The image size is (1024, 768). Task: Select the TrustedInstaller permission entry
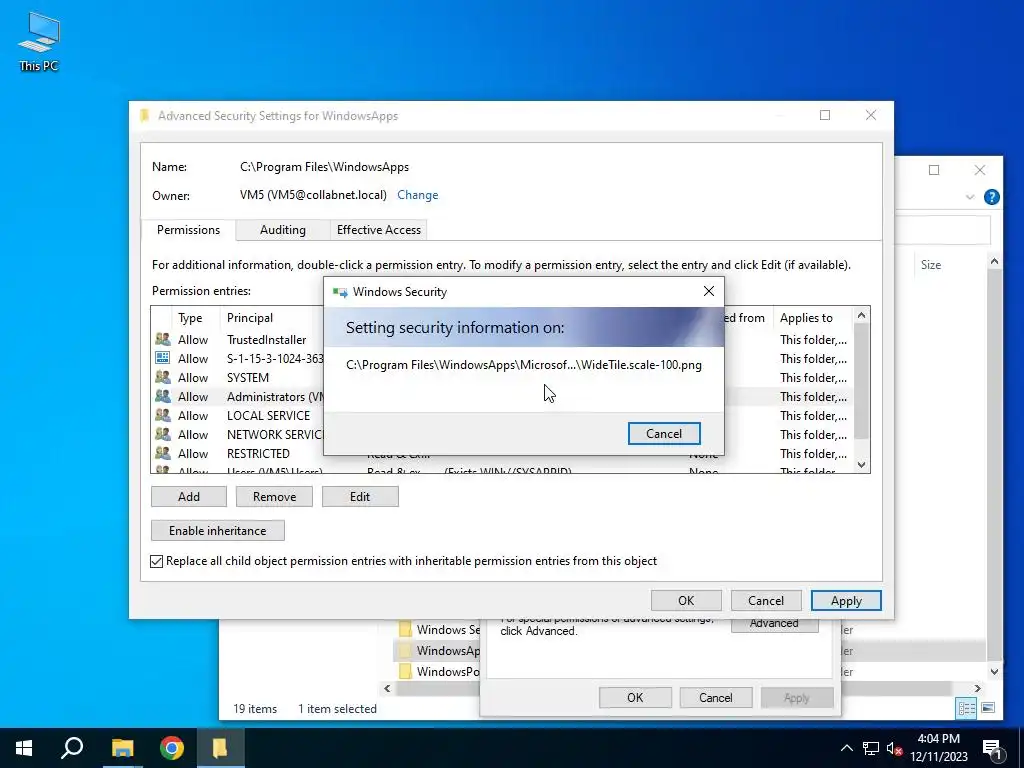click(502, 340)
